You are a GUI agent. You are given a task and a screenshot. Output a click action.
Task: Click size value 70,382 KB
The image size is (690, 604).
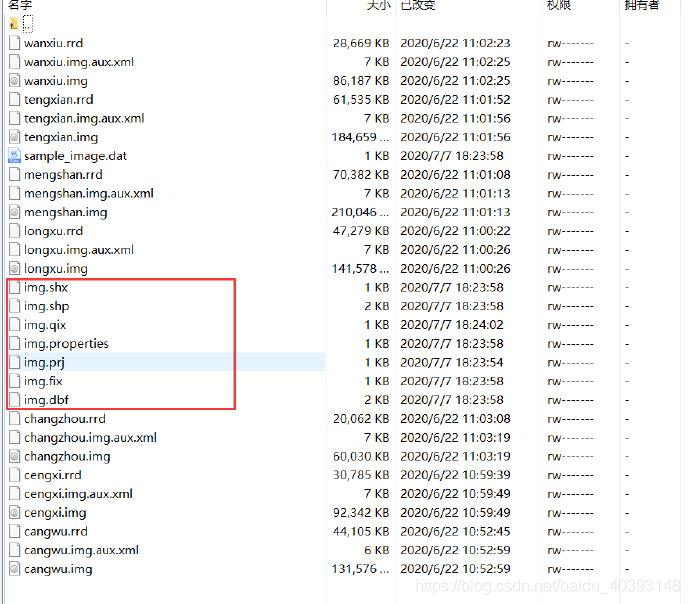pyautogui.click(x=361, y=175)
